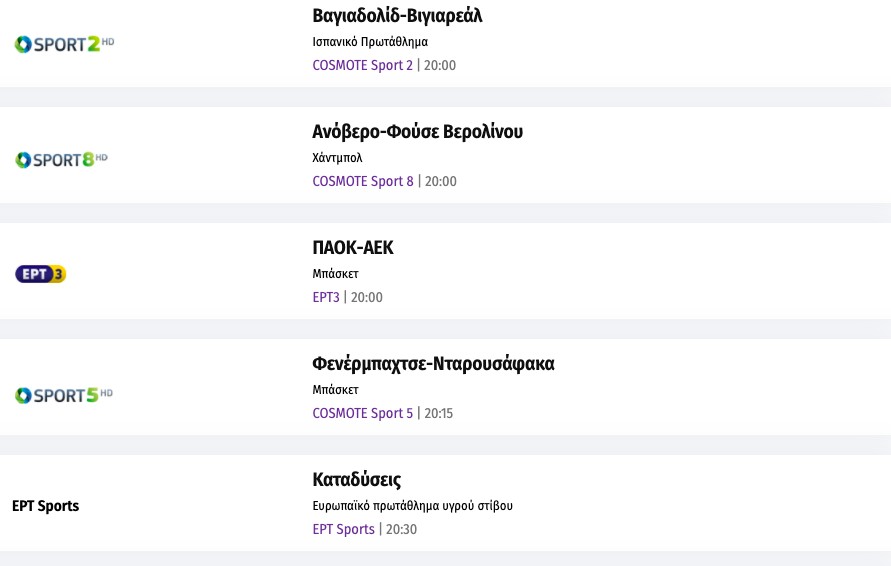Click the COSMOTE Sport 5 HD logo
The image size is (891, 566).
[64, 395]
